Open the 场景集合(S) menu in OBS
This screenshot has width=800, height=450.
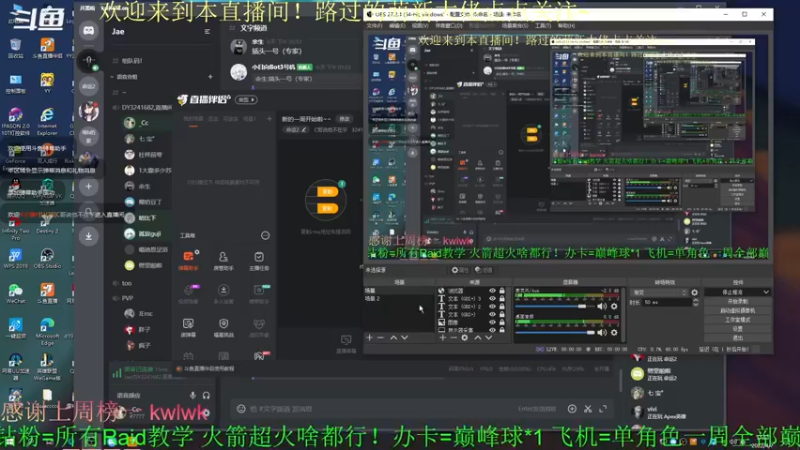514,26
